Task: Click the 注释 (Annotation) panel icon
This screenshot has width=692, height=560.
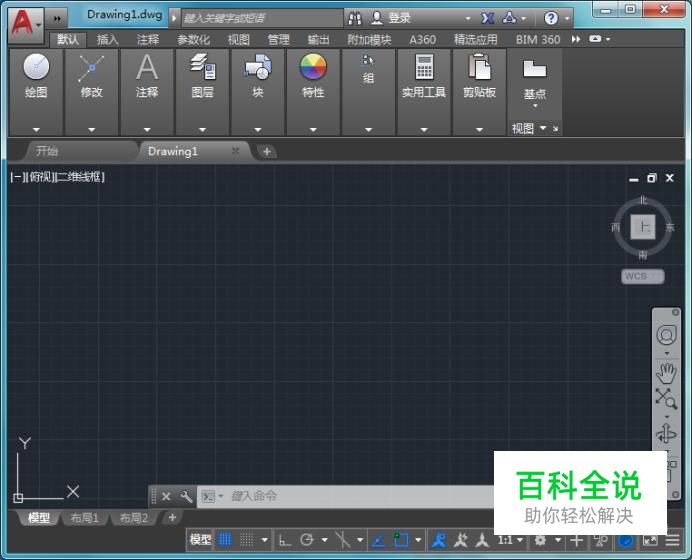Action: coord(147,75)
